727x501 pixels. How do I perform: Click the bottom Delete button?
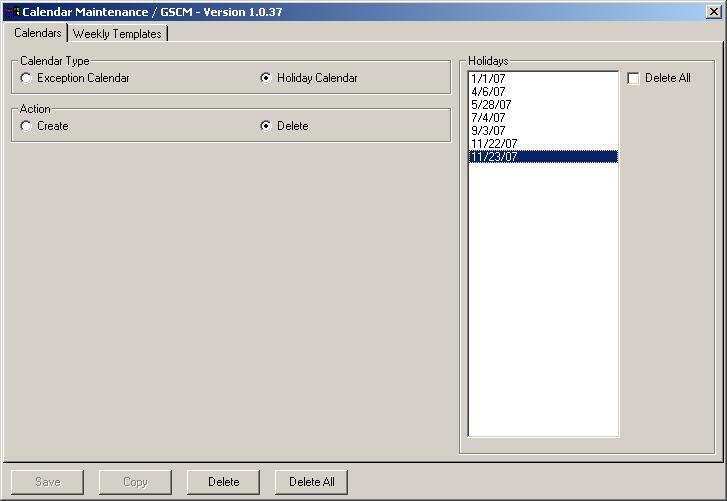click(x=223, y=482)
